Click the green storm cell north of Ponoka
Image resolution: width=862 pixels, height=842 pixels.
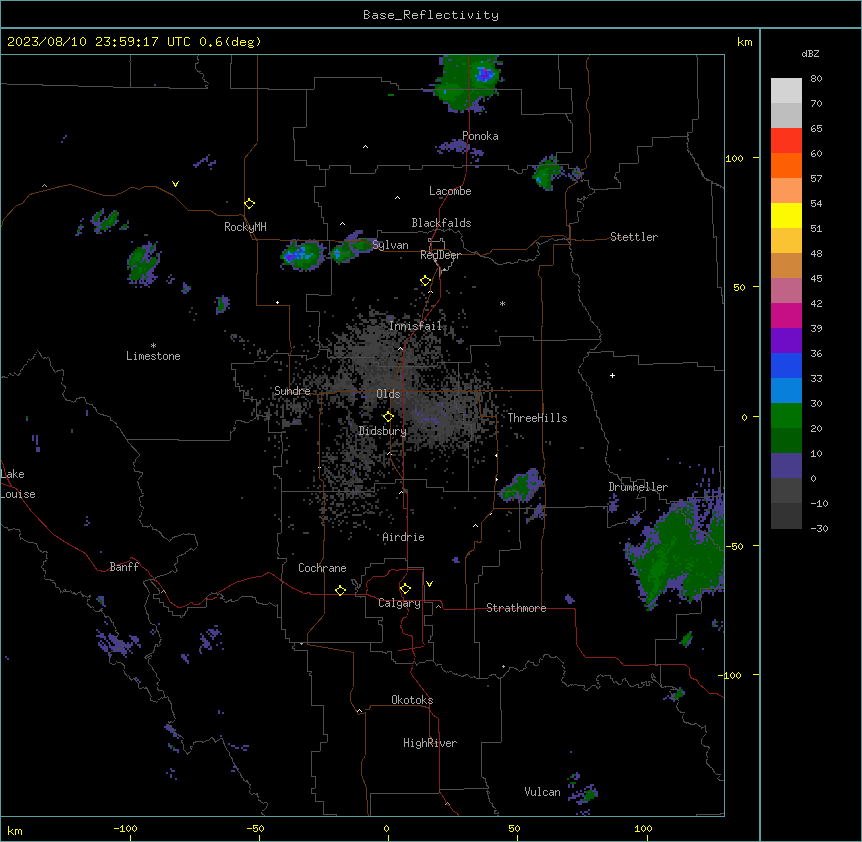tap(467, 82)
